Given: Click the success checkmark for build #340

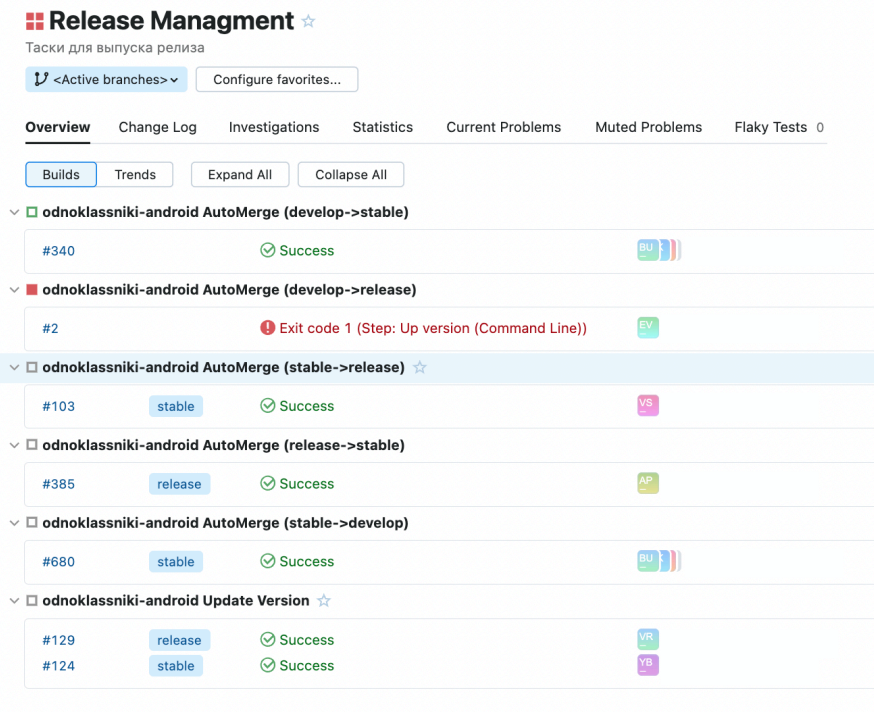Looking at the screenshot, I should pyautogui.click(x=267, y=251).
